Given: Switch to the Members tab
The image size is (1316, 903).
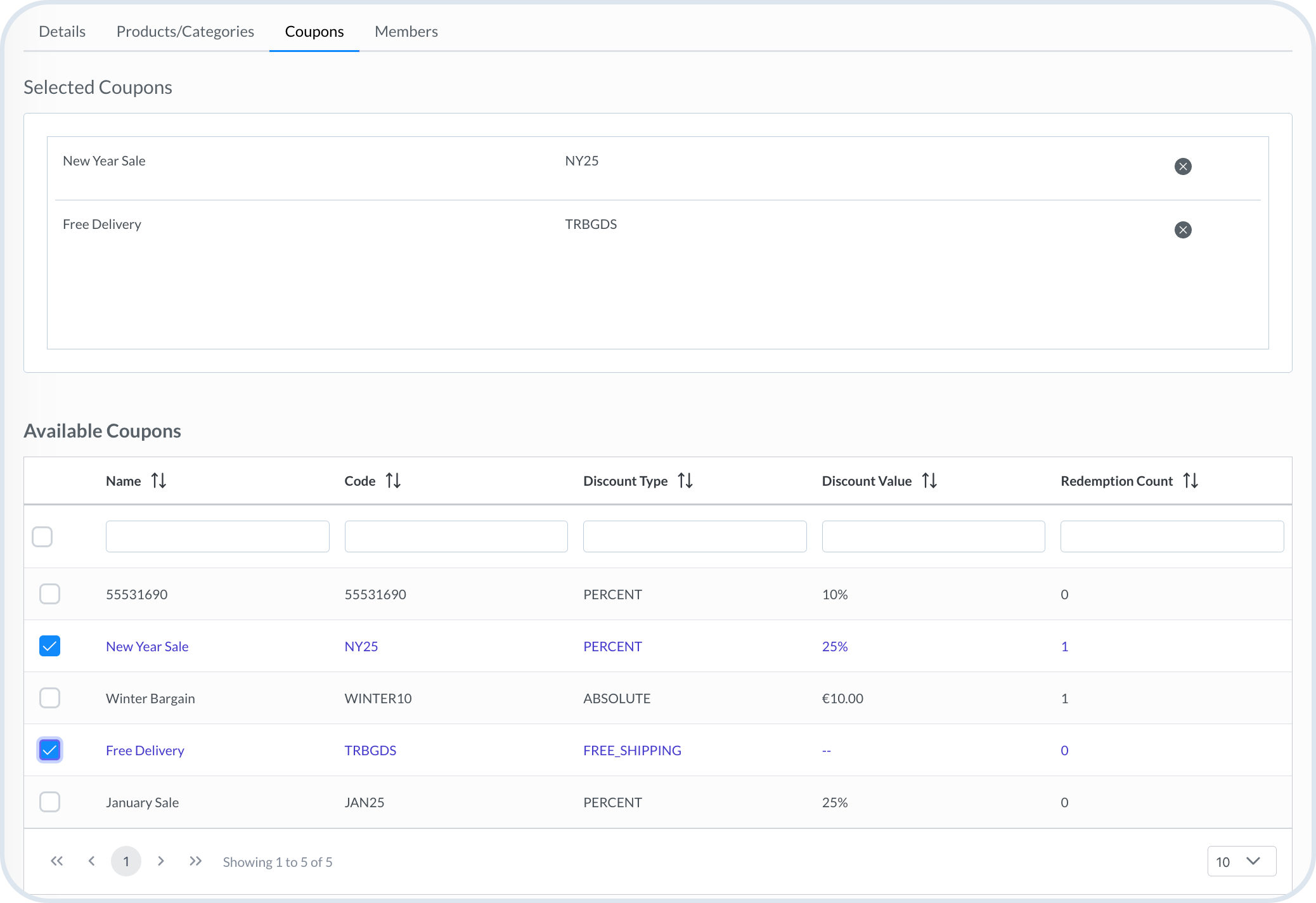Looking at the screenshot, I should pyautogui.click(x=406, y=32).
